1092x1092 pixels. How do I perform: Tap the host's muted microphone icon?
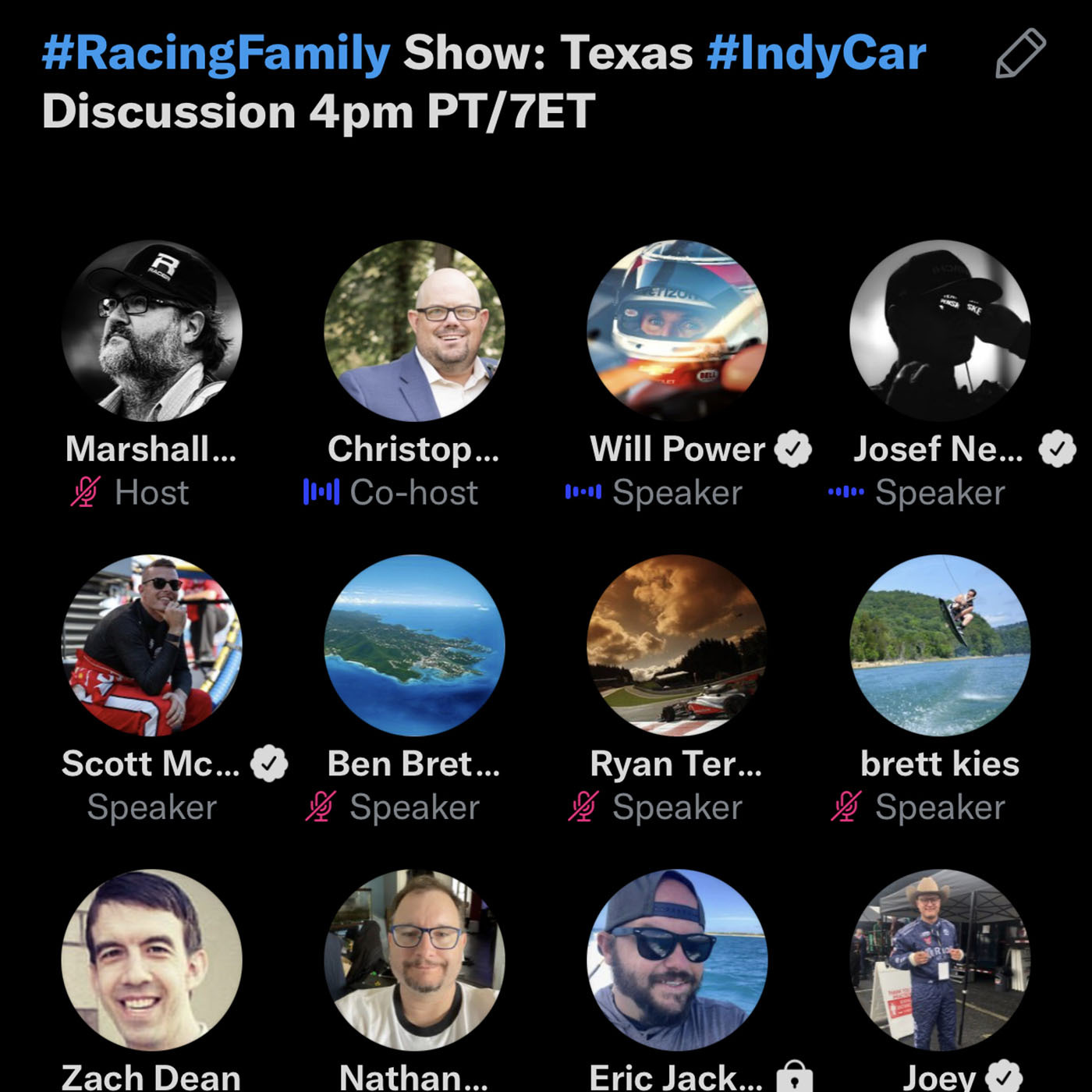point(85,492)
